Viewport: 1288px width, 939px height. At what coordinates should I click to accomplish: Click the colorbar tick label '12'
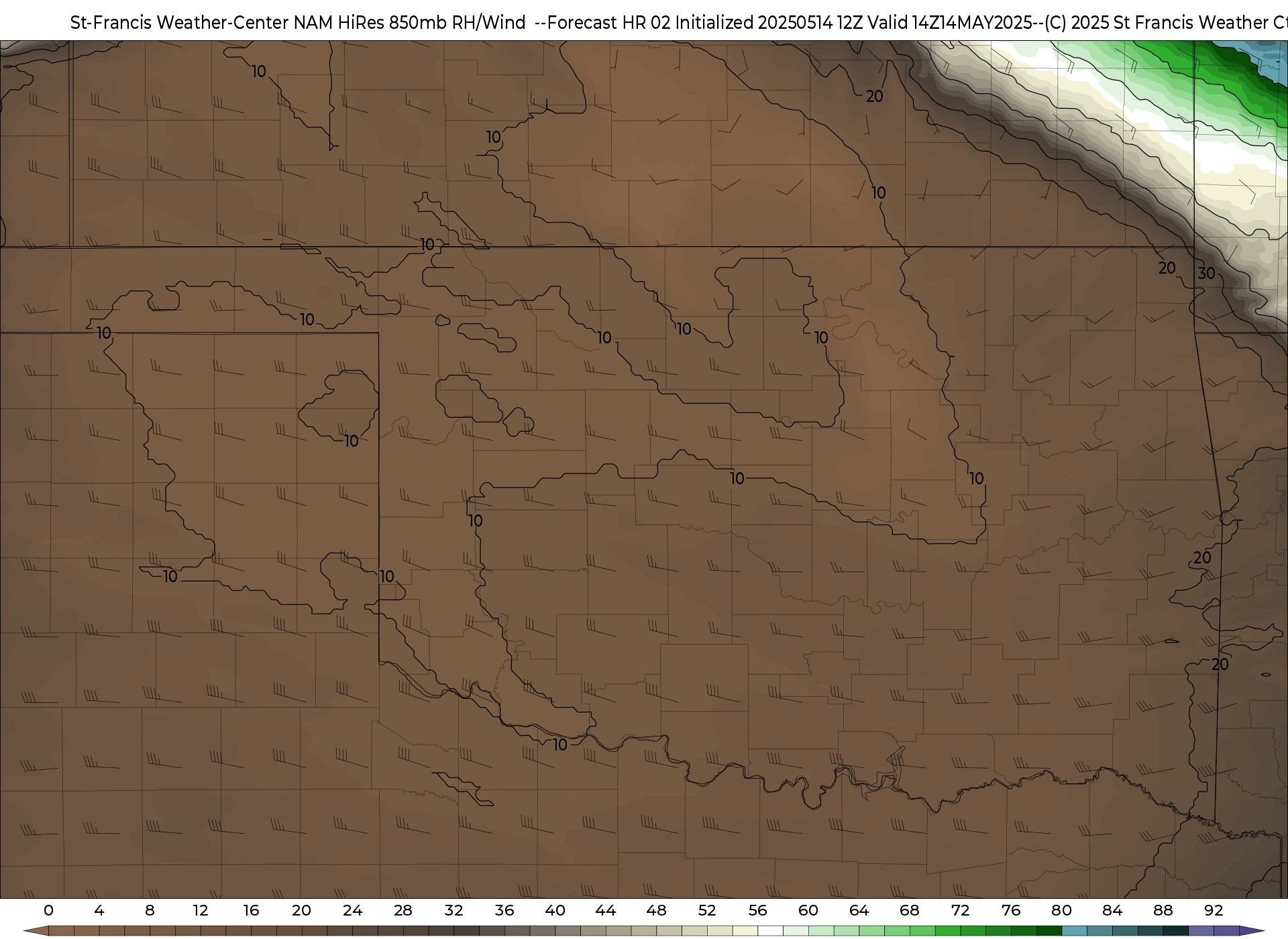201,910
